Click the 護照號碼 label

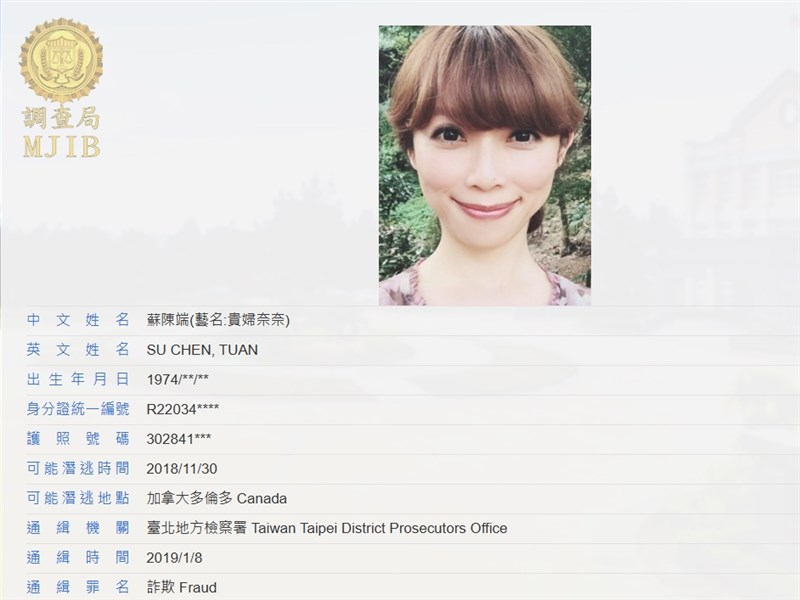coord(78,439)
